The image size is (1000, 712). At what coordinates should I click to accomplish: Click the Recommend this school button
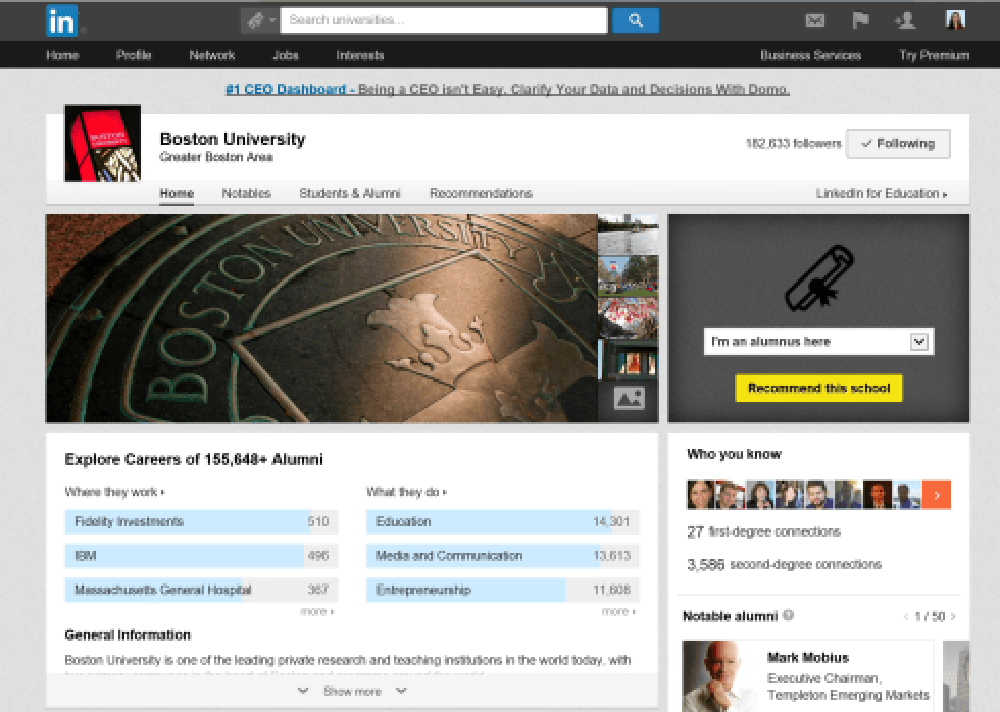pyautogui.click(x=818, y=388)
